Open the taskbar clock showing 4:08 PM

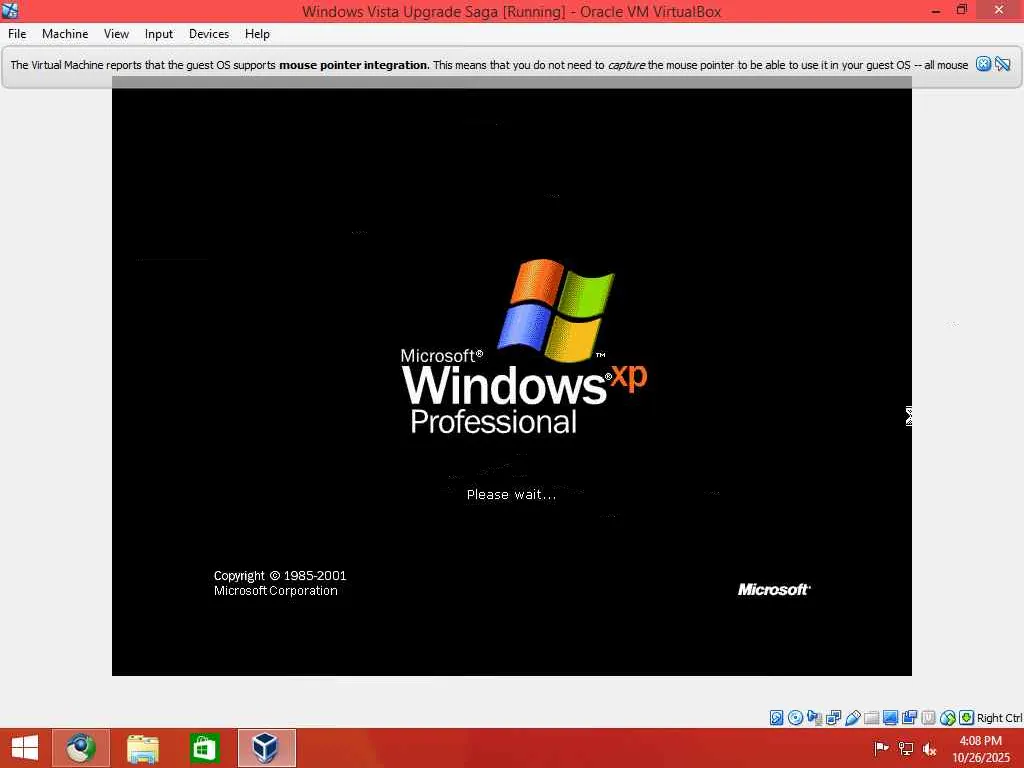(980, 748)
